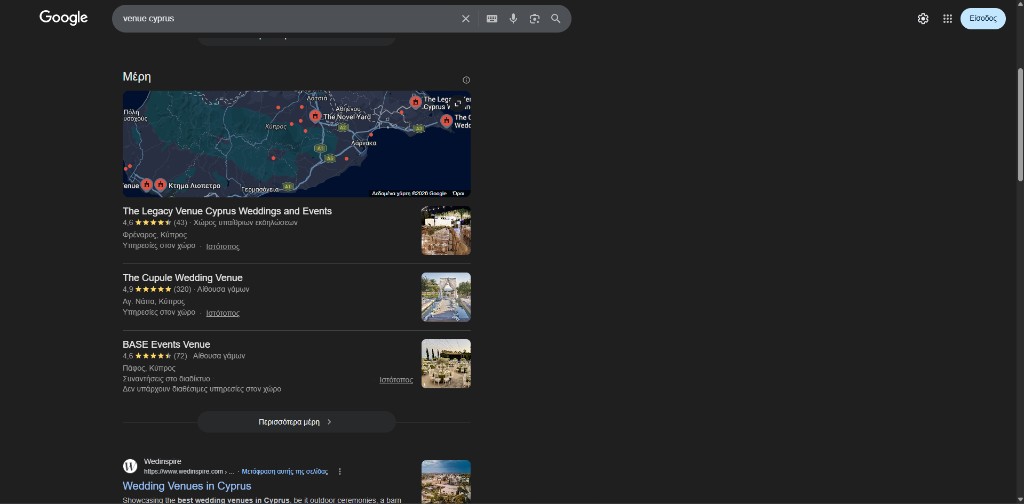Viewport: 1024px width, 504px height.
Task: Start voice search with the microphone icon
Action: (x=513, y=19)
